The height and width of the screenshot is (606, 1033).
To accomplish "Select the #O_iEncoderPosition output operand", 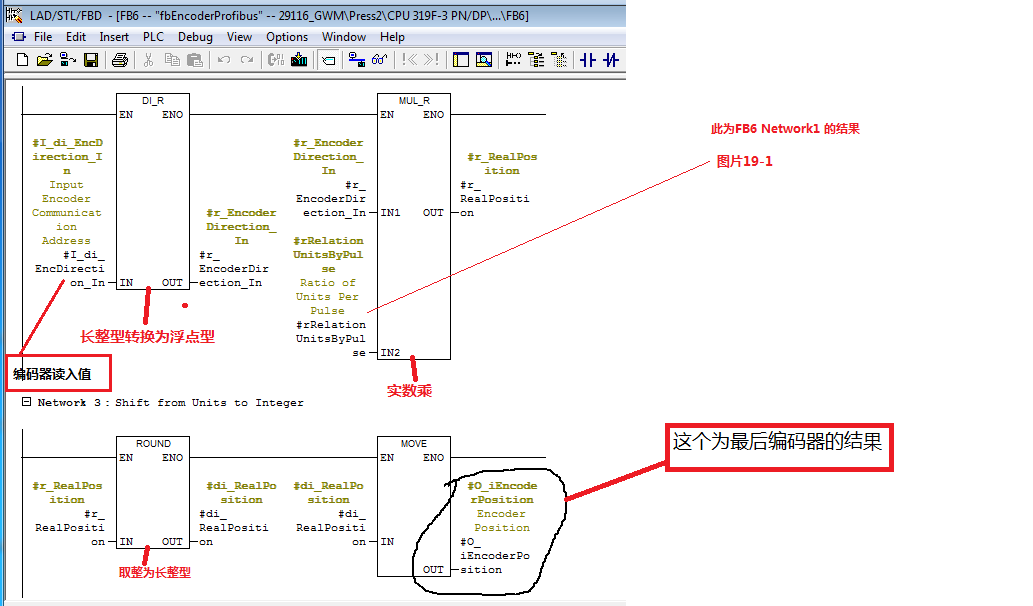I will pos(494,556).
